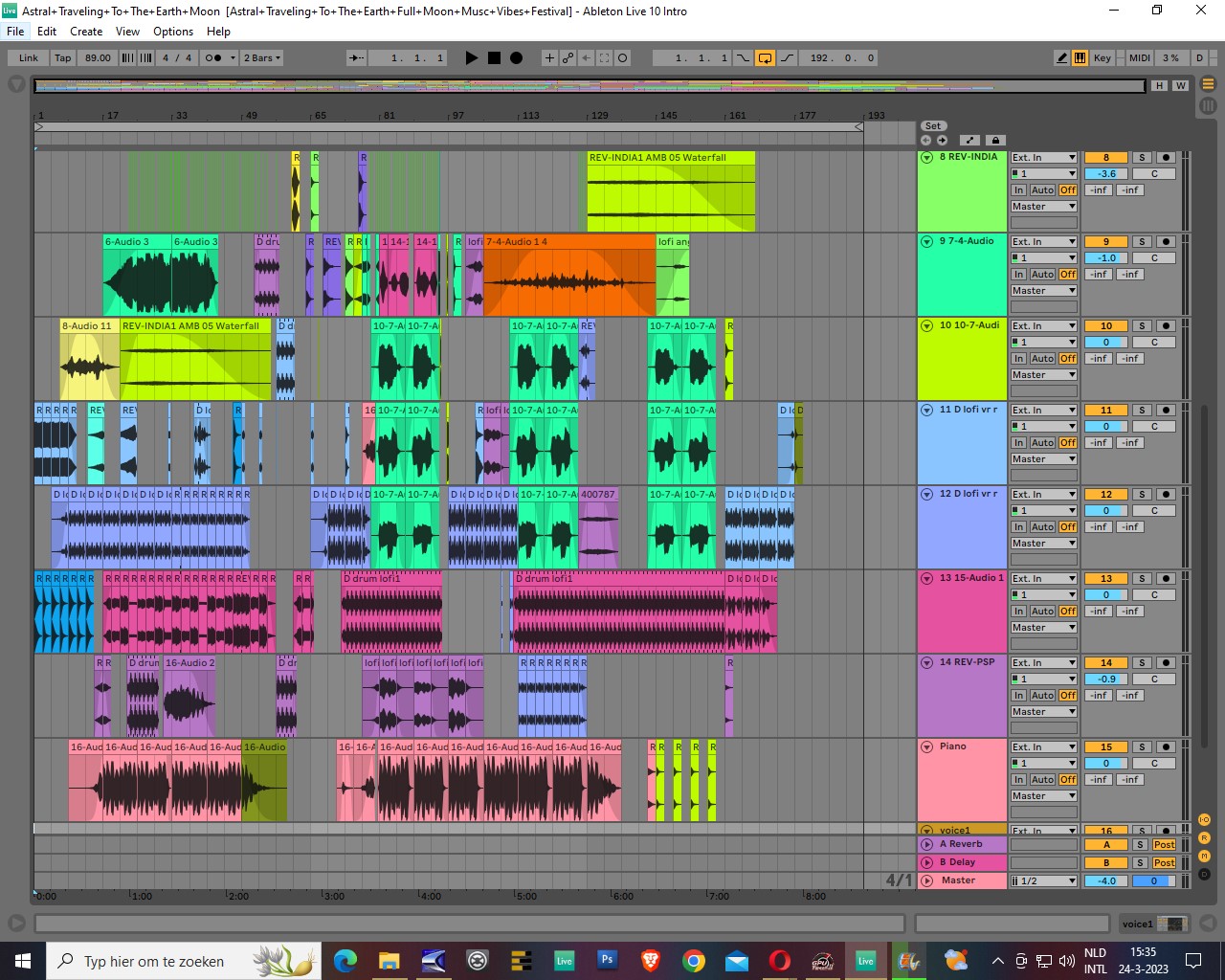
Task: Toggle the I-O section show button
Action: 1204,820
